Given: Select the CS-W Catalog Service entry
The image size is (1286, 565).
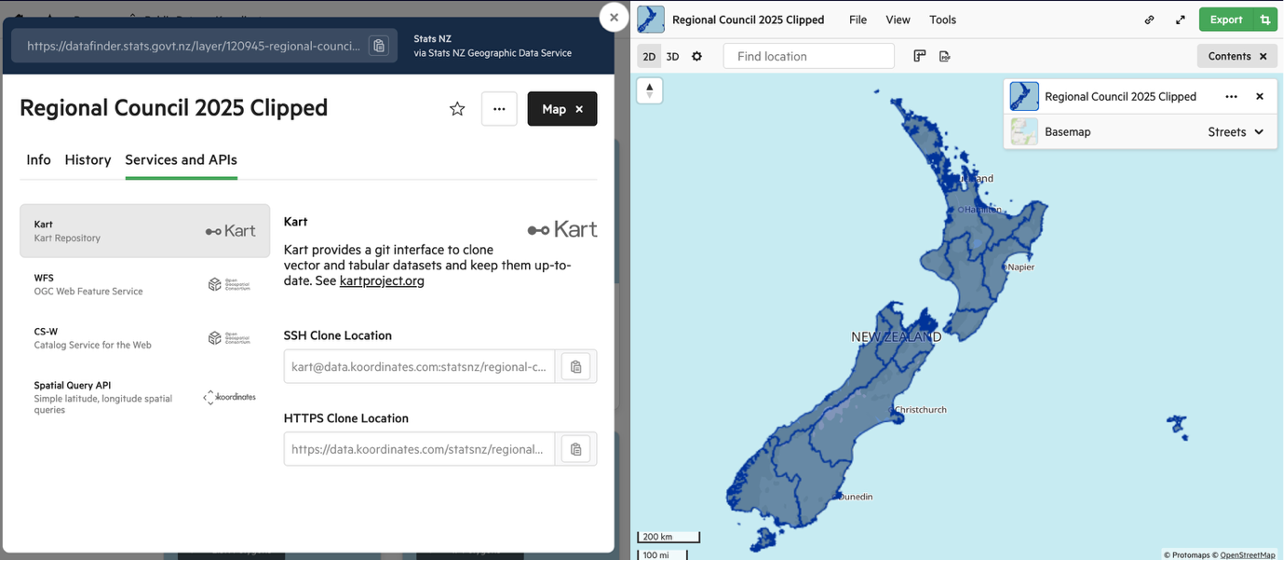Looking at the screenshot, I should tap(145, 338).
